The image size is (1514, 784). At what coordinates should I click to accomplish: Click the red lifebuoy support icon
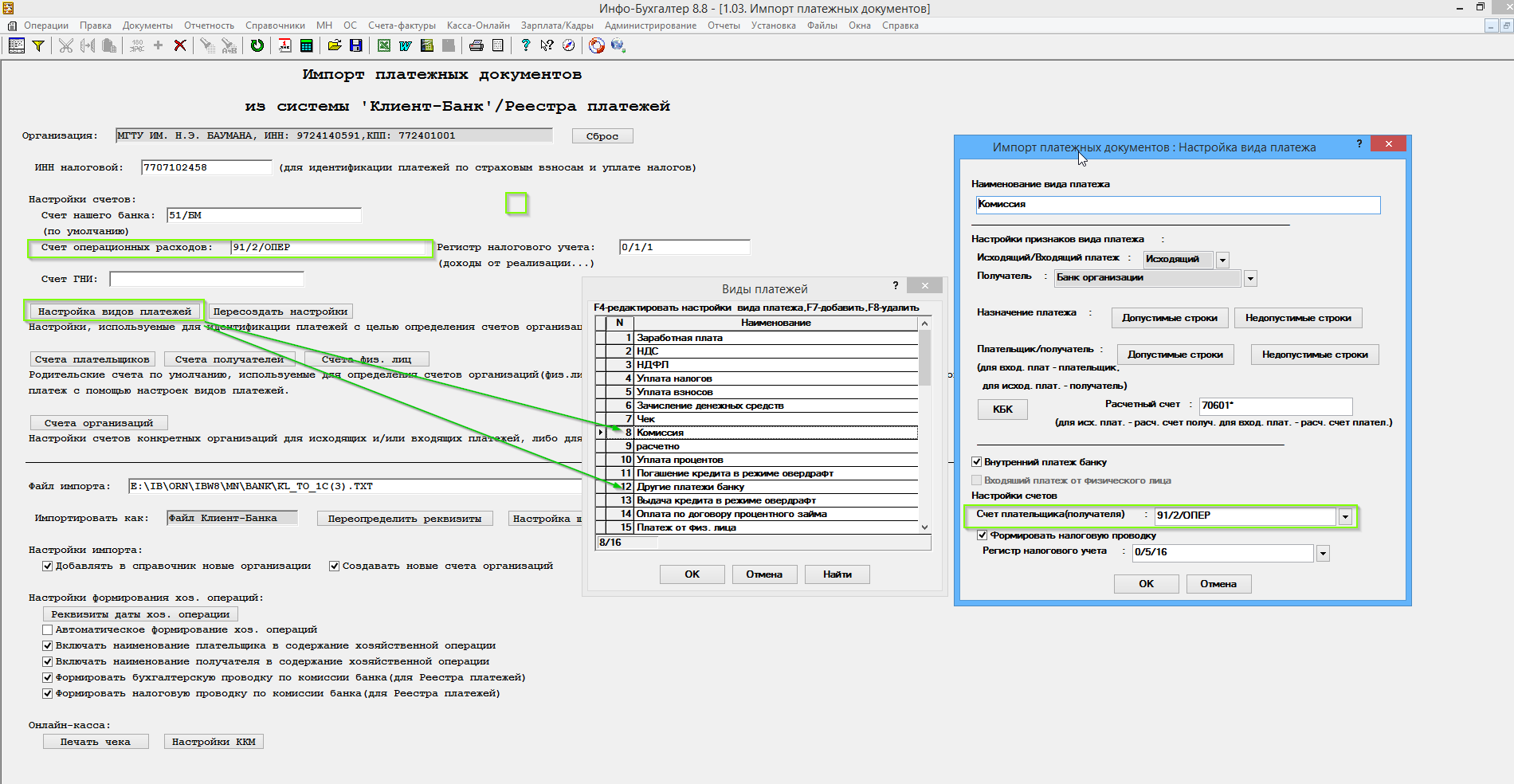point(597,45)
